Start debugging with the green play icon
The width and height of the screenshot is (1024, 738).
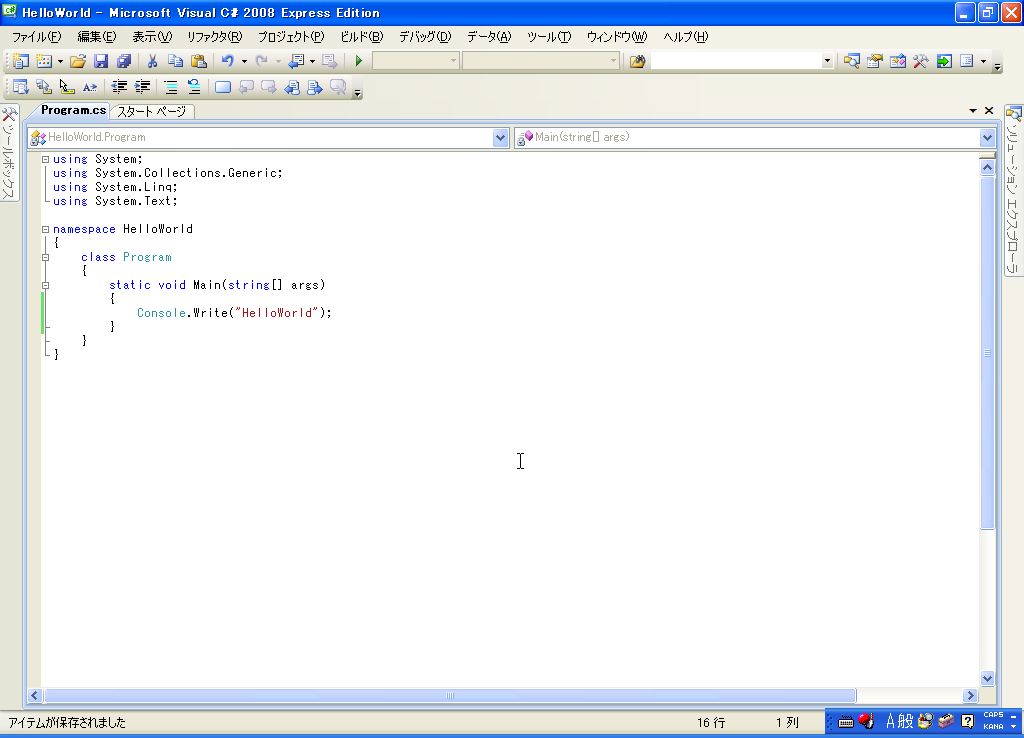pos(359,61)
